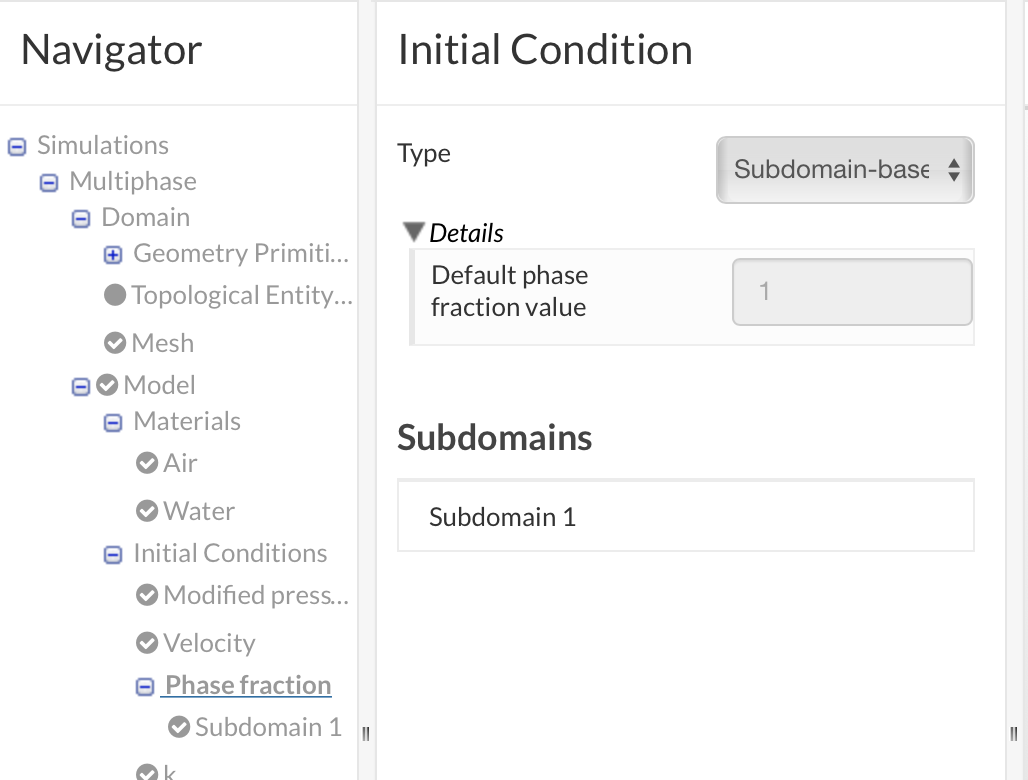
Task: Click the checkmark icon next to Model
Action: click(107, 385)
